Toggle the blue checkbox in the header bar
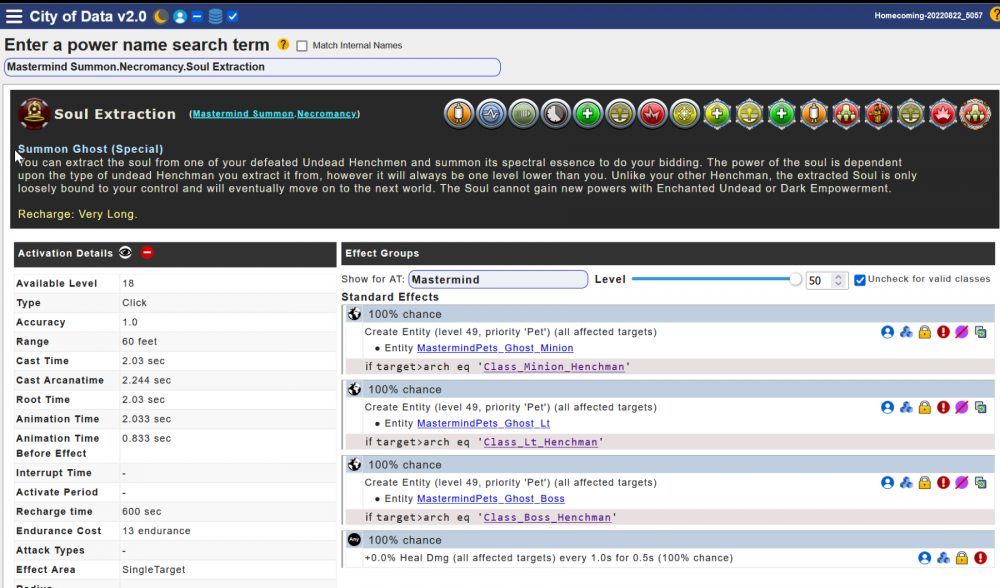Screen dimensions: 1000x588 [x=233, y=16]
